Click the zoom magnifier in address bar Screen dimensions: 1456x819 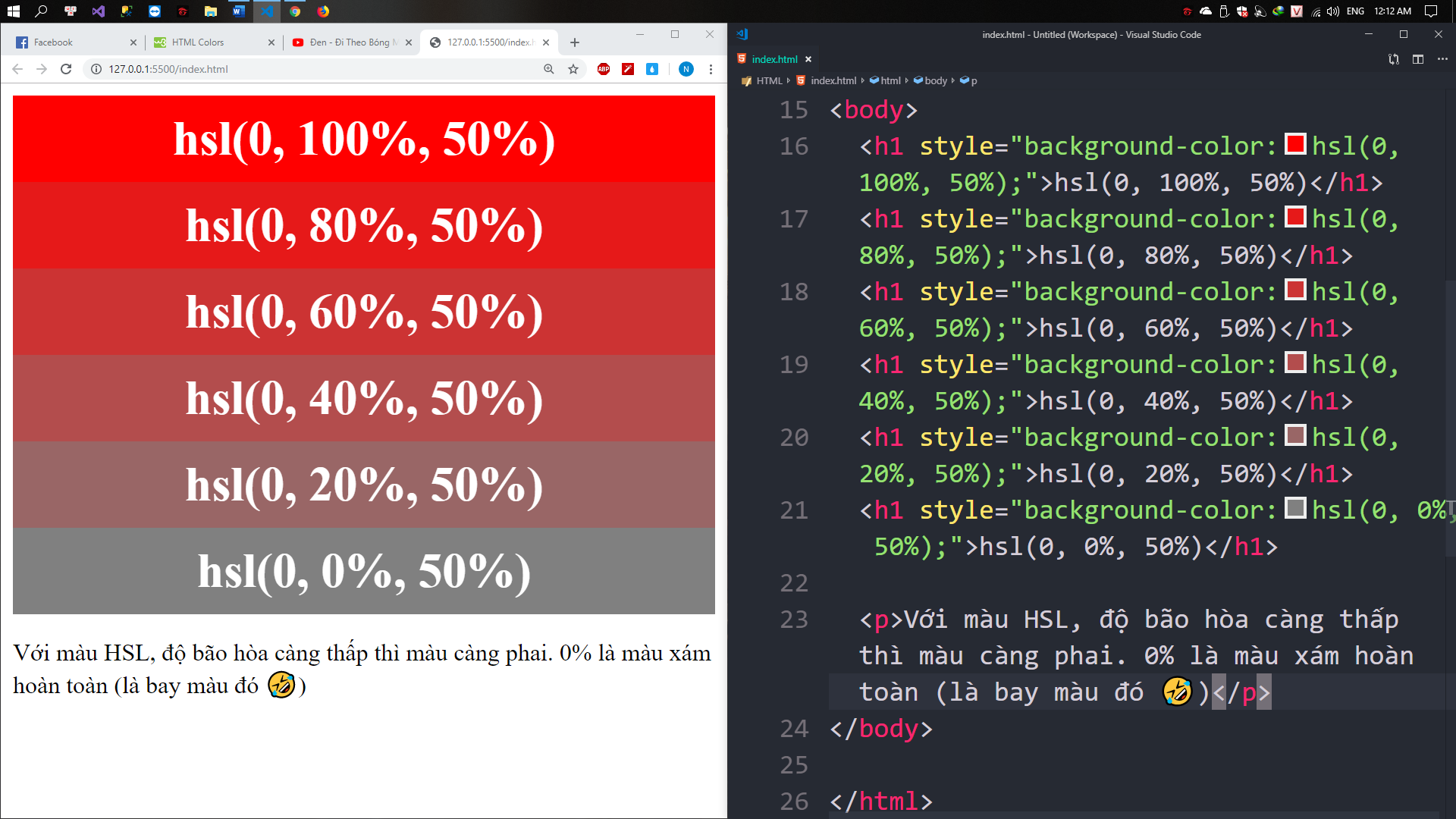coord(549,69)
